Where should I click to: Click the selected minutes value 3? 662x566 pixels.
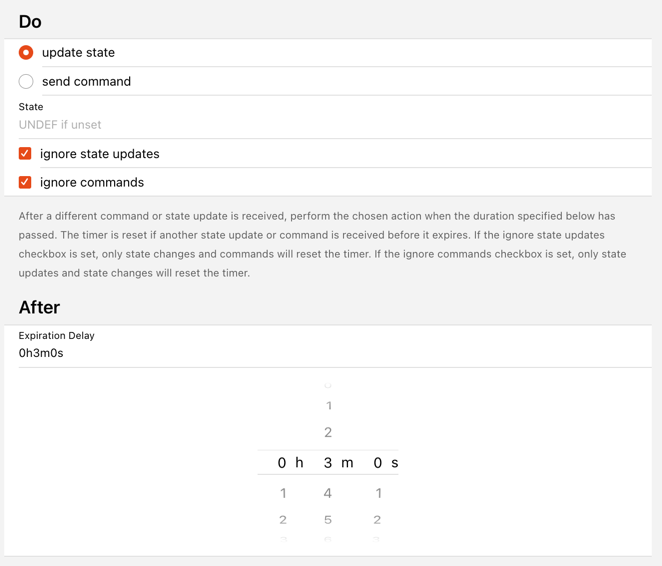[328, 463]
